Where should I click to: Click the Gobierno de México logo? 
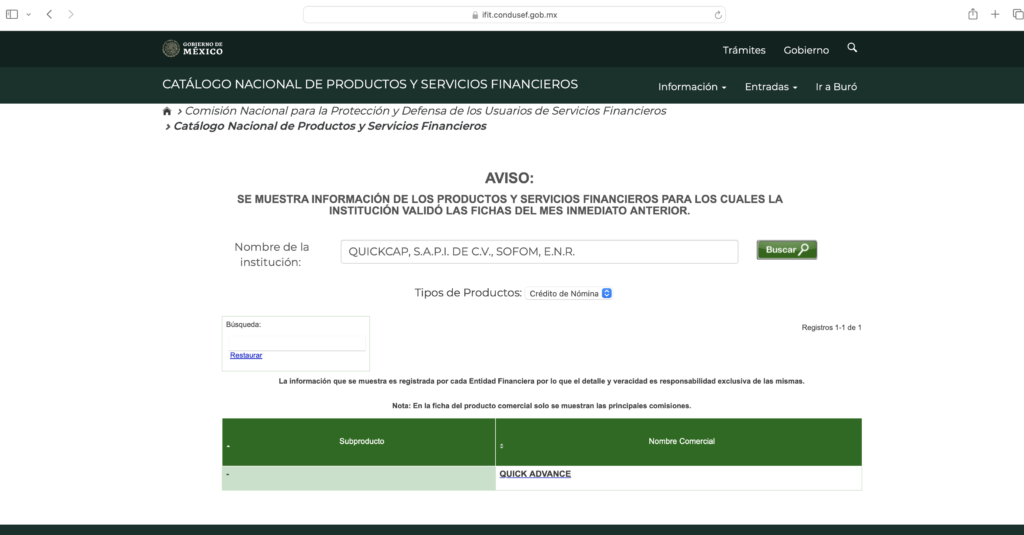click(x=192, y=49)
